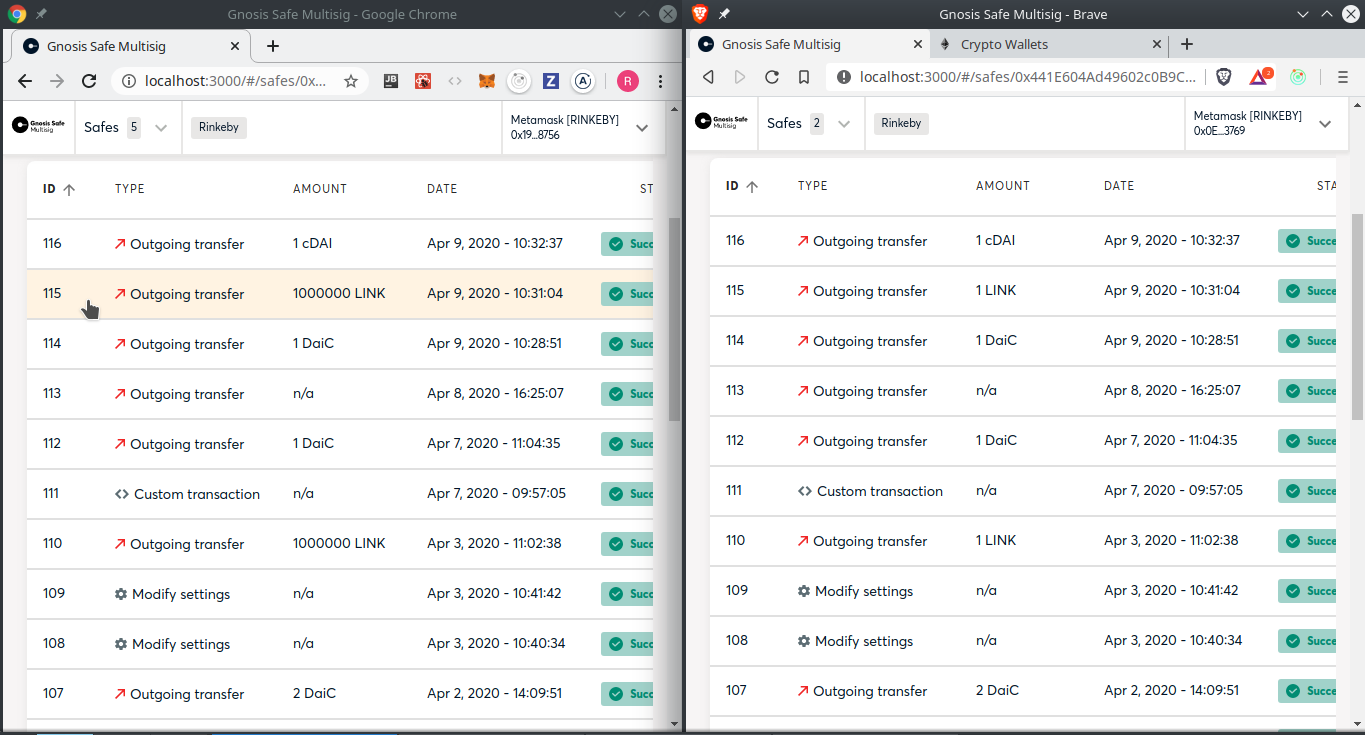The image size is (1365, 735).
Task: Open the MetaMask fox extension in Chrome
Action: 487,81
